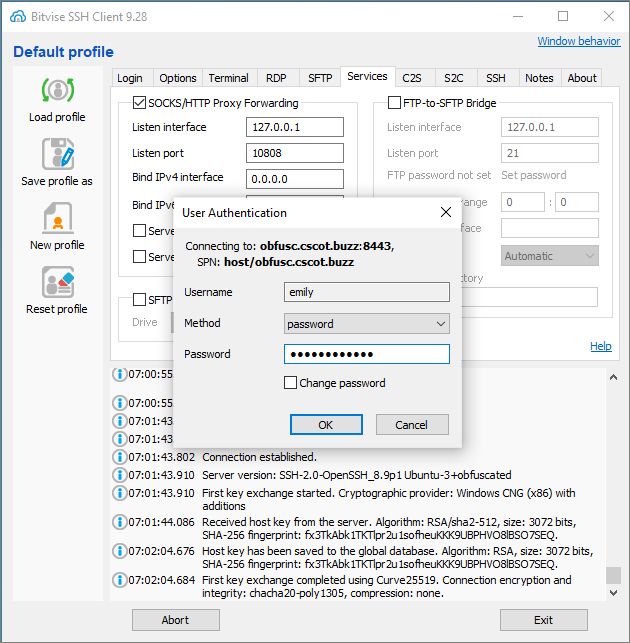Open the Options tab
The height and width of the screenshot is (643, 630).
(x=178, y=78)
